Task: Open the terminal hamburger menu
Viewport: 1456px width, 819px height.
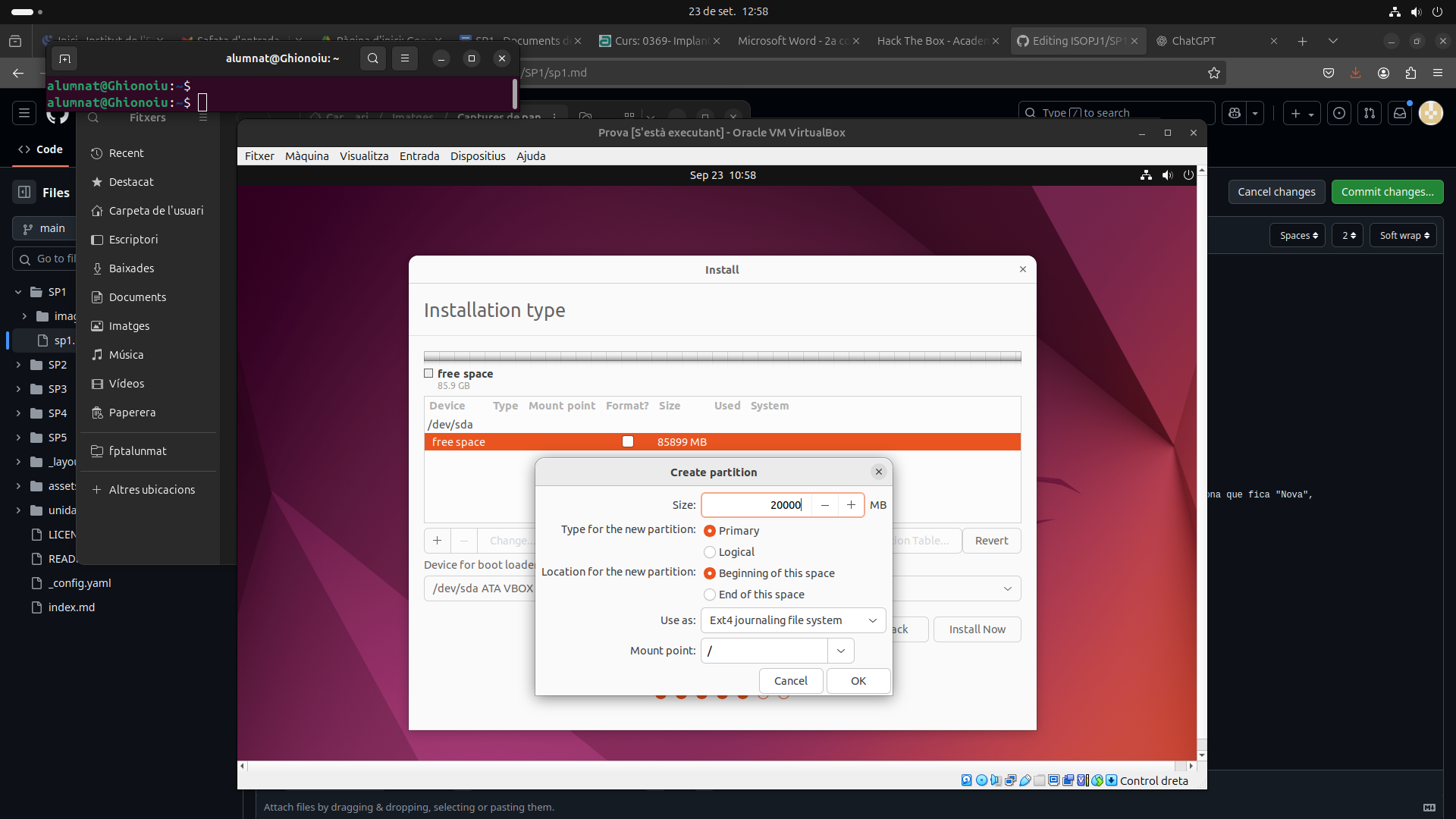Action: click(405, 58)
